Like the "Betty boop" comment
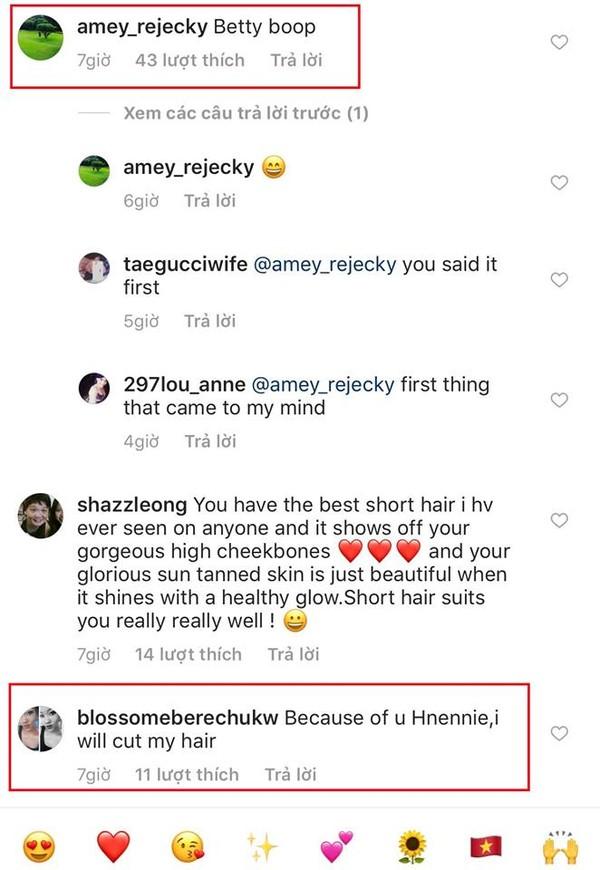The height and width of the screenshot is (870, 600). point(560,42)
